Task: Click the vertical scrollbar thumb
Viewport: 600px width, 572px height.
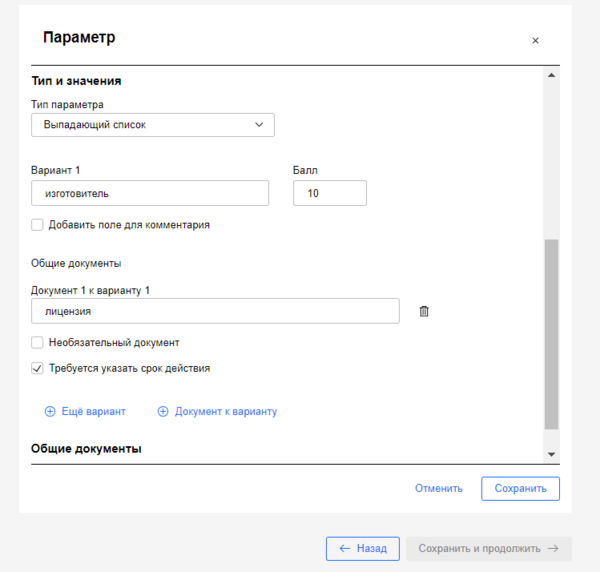Action: pyautogui.click(x=551, y=335)
